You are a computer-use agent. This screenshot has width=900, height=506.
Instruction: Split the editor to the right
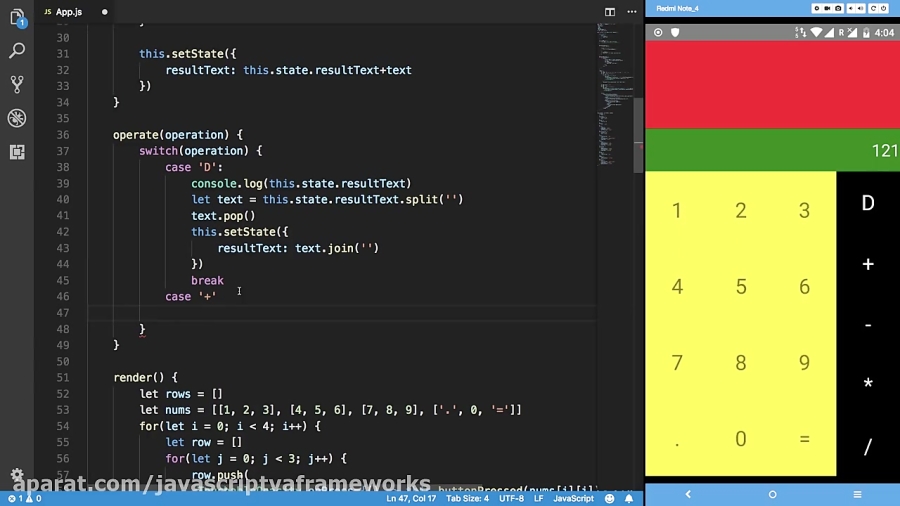click(610, 11)
